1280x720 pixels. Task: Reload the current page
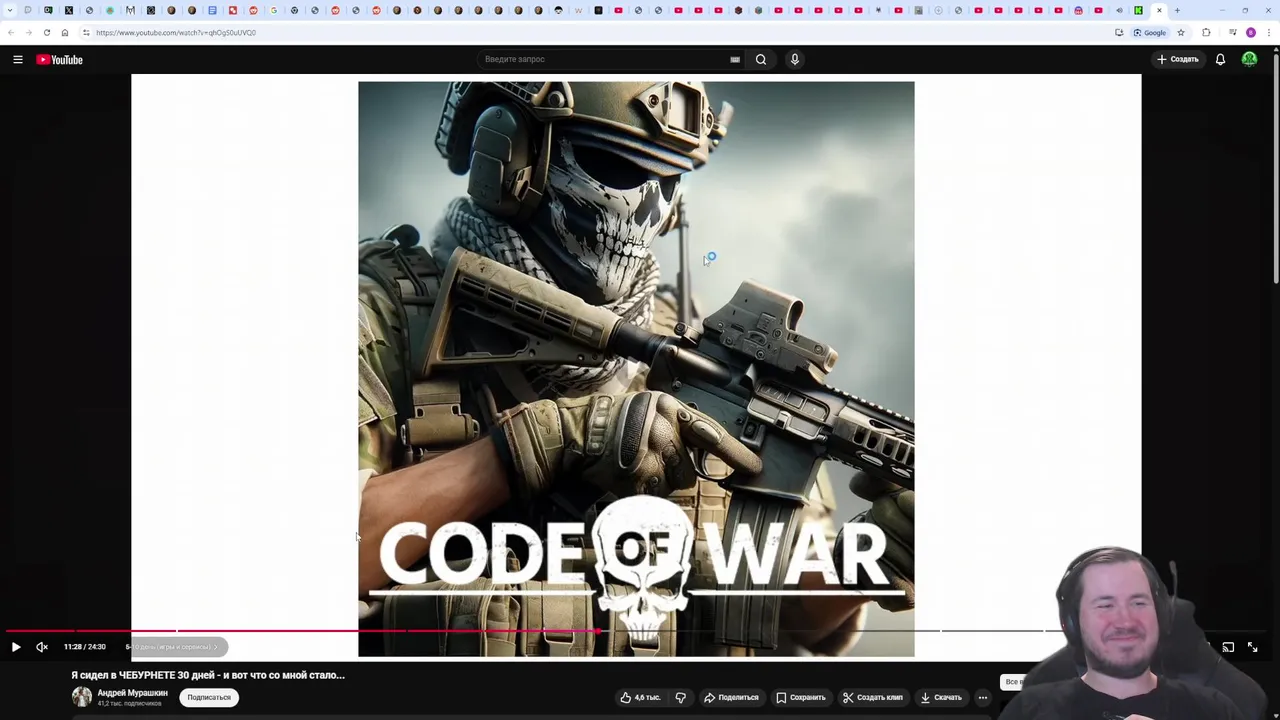pos(47,32)
